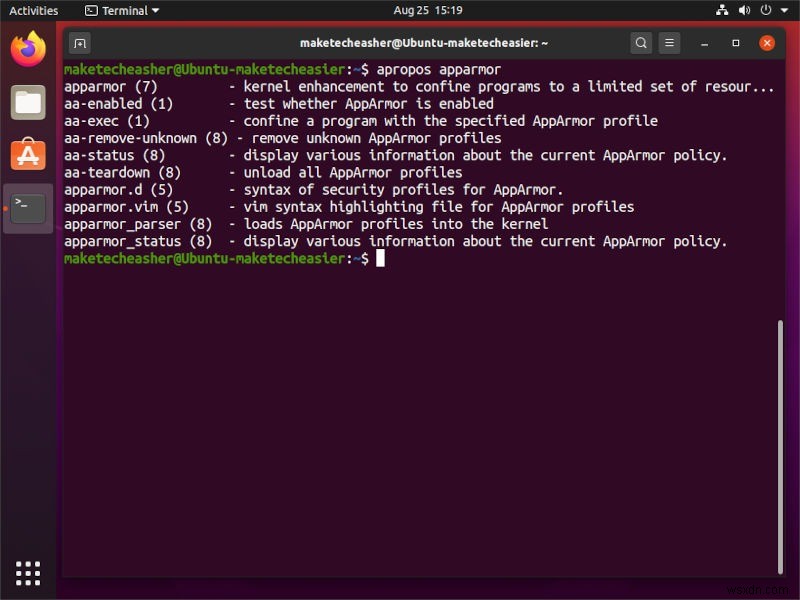Click Activities in the top bar

click(33, 9)
